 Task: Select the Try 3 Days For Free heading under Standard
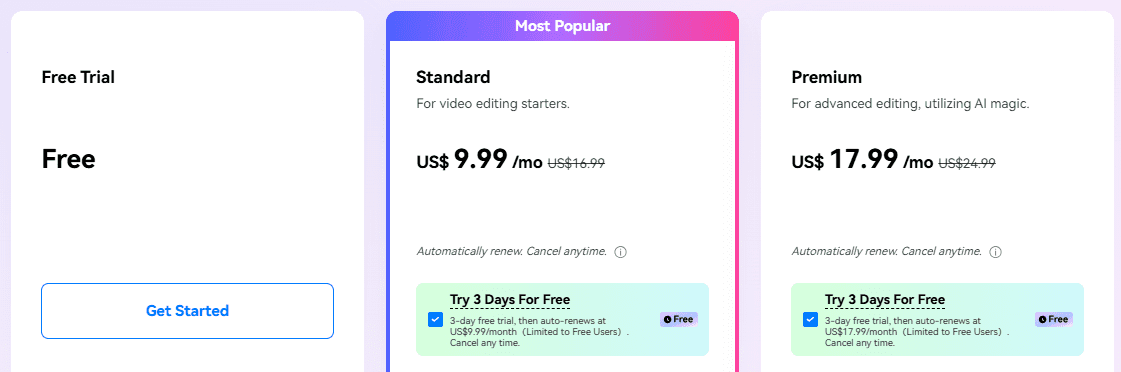coord(510,299)
